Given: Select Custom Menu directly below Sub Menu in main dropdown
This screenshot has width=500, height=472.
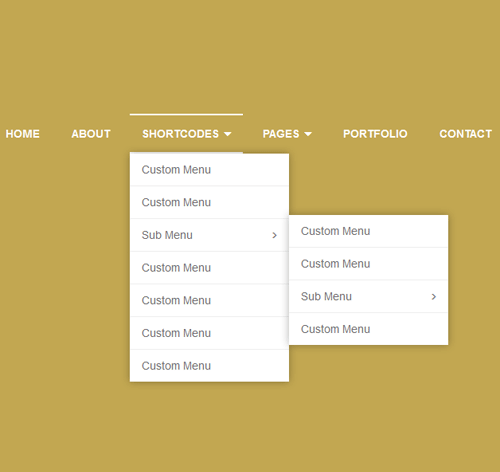Looking at the screenshot, I should 209,268.
